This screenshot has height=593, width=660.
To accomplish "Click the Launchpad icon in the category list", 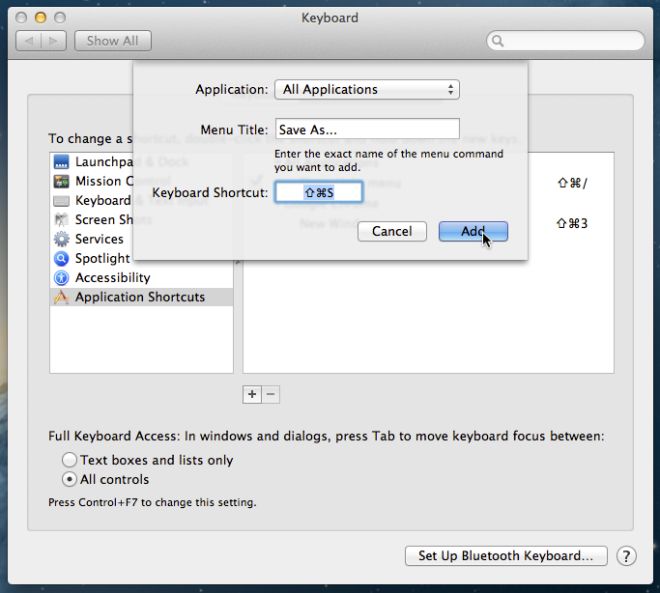I will click(61, 162).
